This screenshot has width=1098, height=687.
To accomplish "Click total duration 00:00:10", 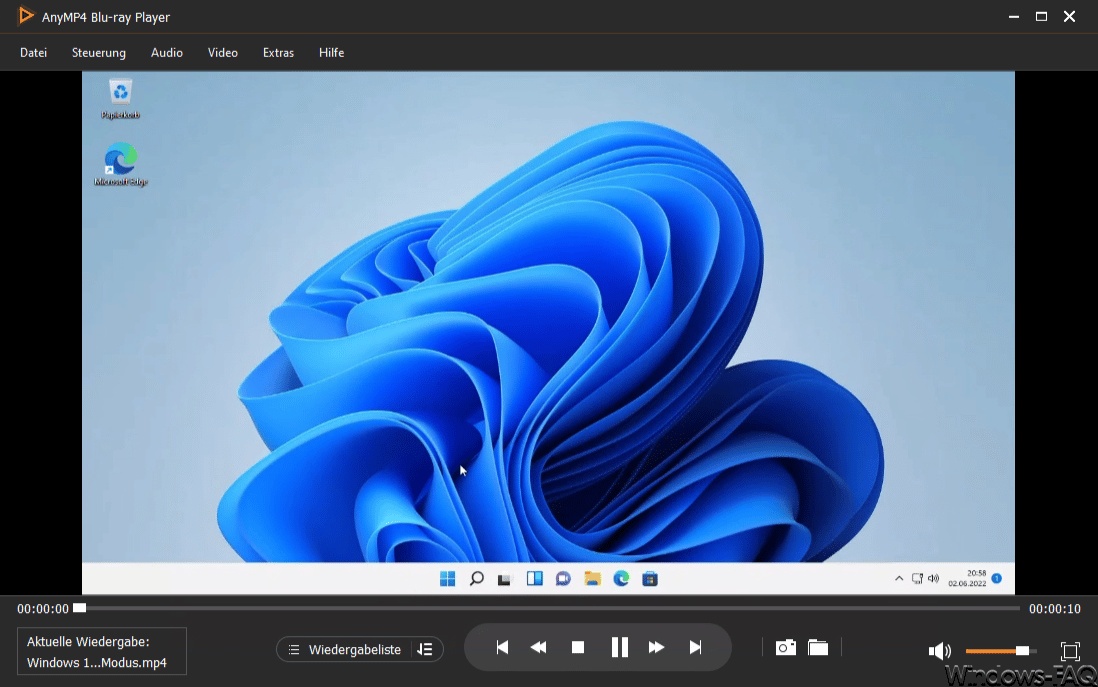I will (1055, 609).
